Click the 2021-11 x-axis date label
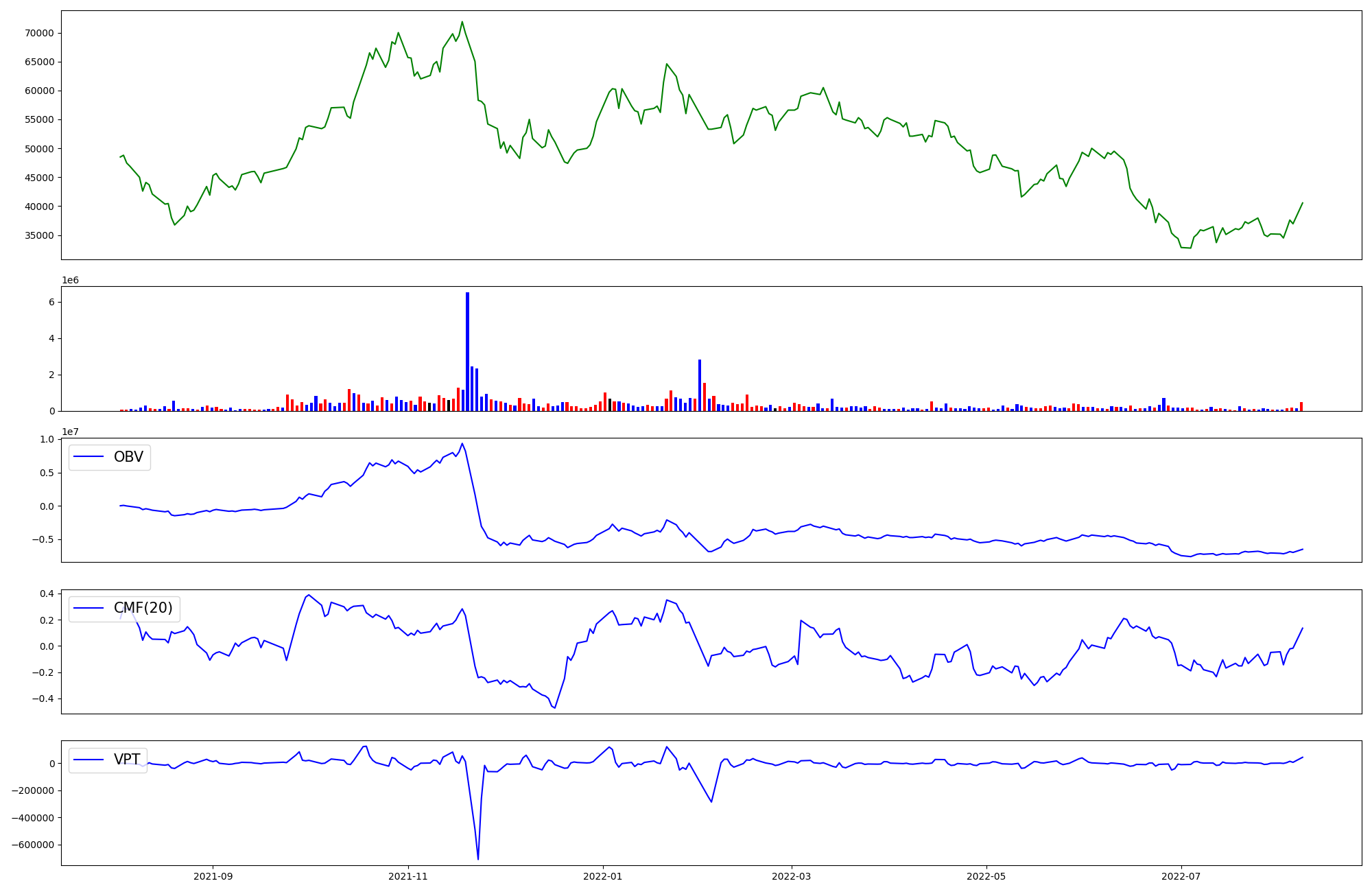The height and width of the screenshot is (892, 1372). click(408, 876)
